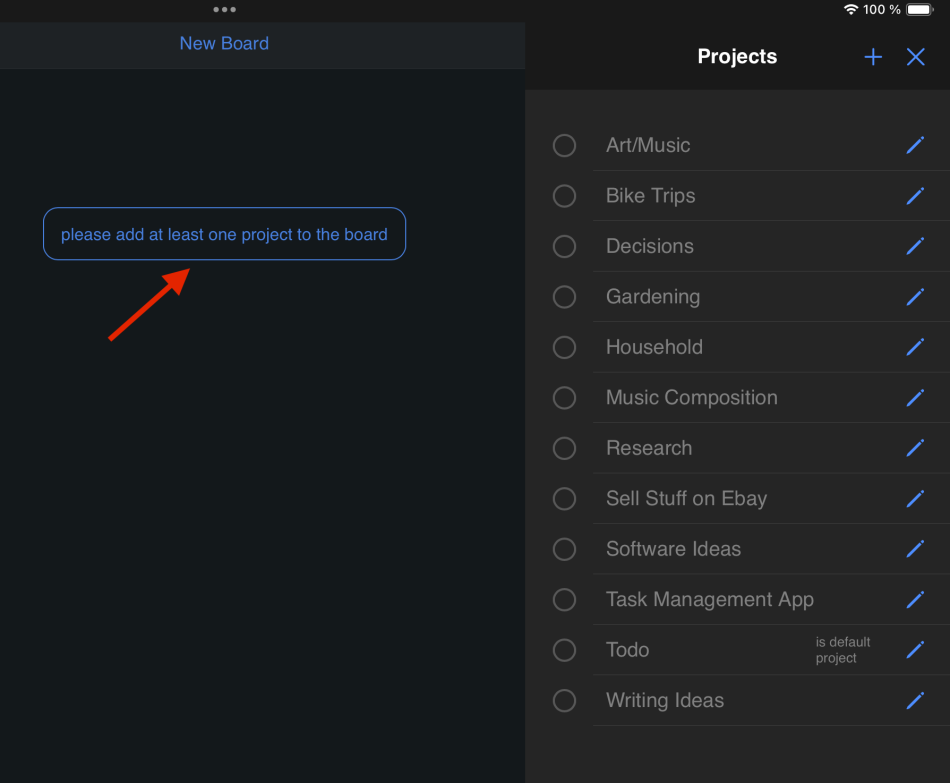Edit the Research project name

[915, 448]
